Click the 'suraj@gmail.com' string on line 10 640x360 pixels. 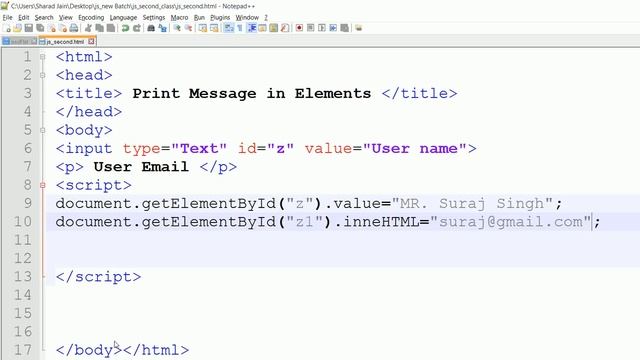point(511,222)
